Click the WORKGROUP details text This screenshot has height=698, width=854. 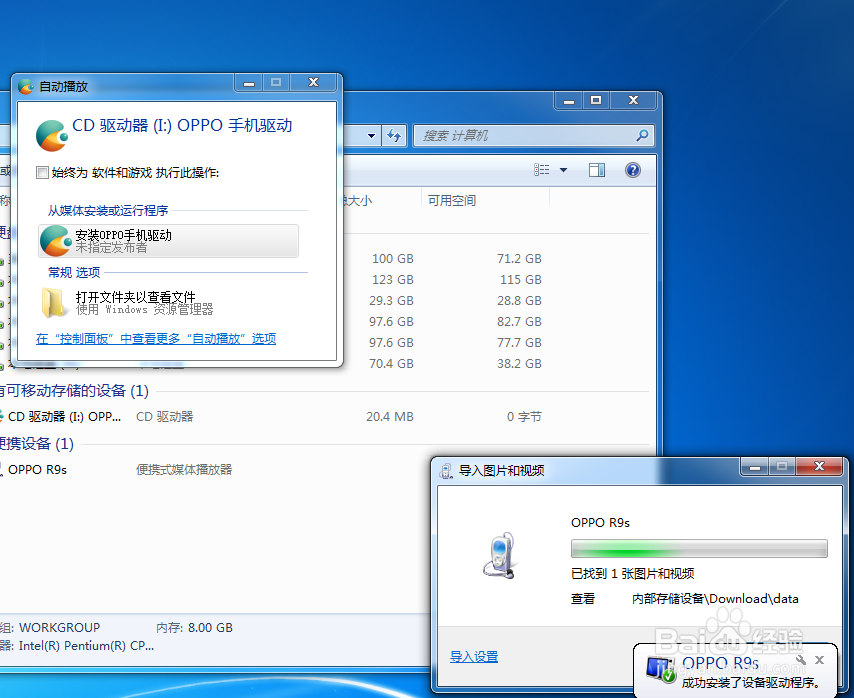59,628
